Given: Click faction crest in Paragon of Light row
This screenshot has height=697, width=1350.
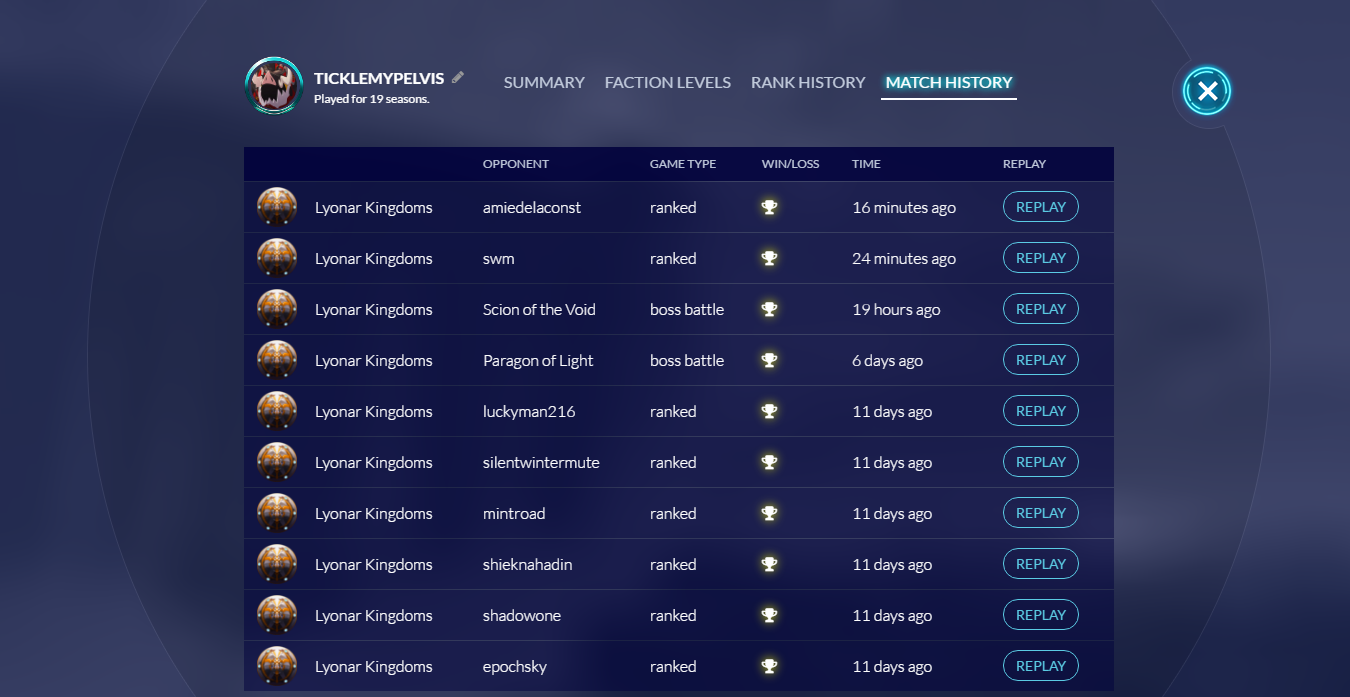Looking at the screenshot, I should (277, 360).
